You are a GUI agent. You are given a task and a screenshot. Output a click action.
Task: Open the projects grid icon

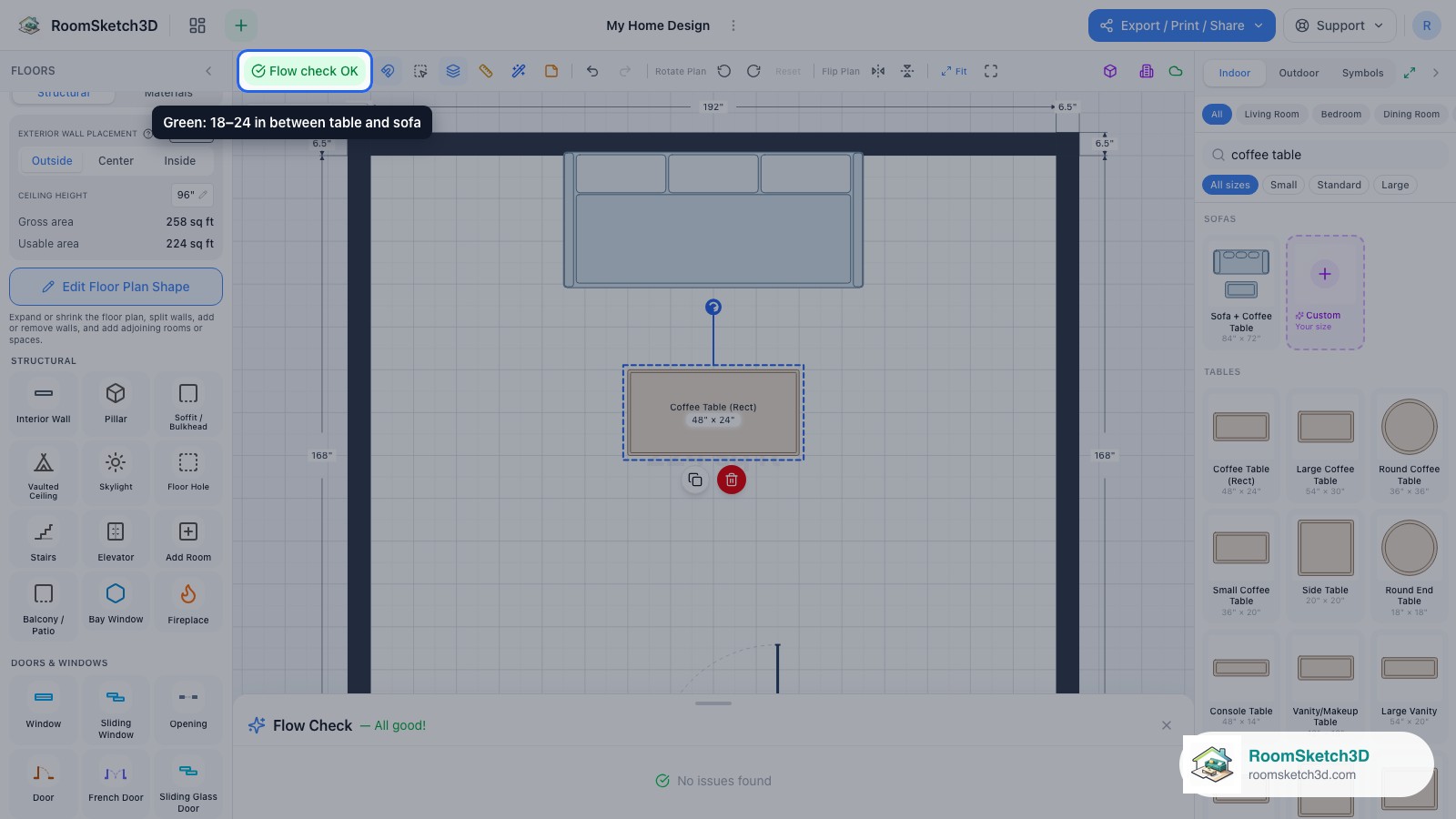point(197,25)
